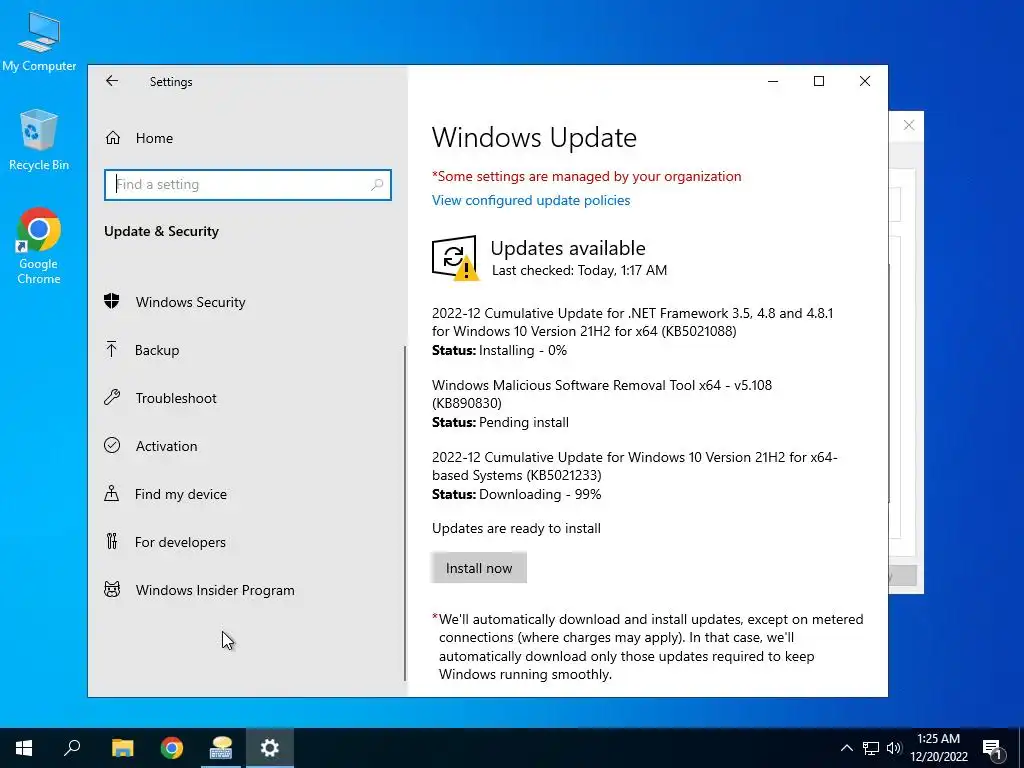Click the Settings gear taskbar icon
This screenshot has height=768, width=1024.
pos(270,748)
